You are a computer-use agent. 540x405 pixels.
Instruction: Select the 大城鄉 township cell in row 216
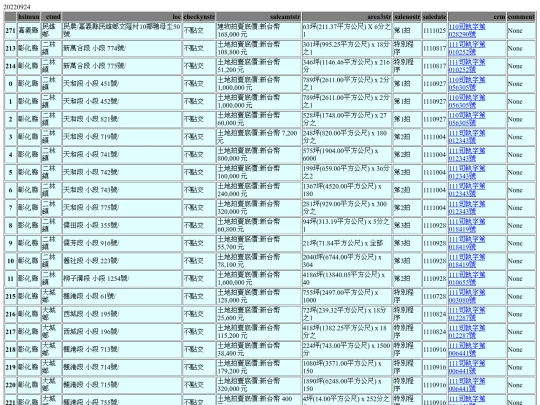(51, 314)
